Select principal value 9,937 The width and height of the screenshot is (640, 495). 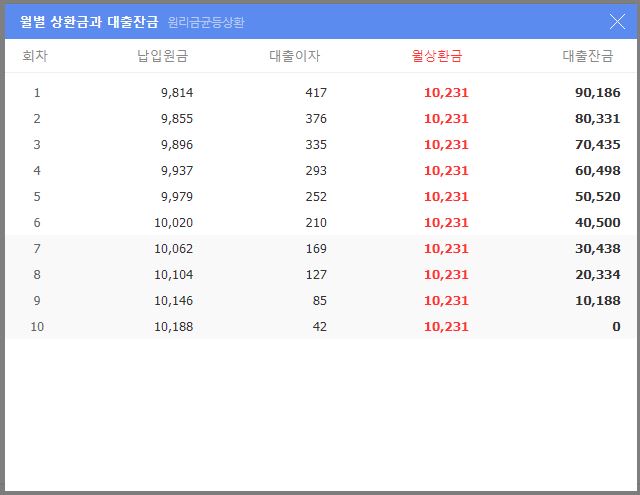(x=177, y=171)
